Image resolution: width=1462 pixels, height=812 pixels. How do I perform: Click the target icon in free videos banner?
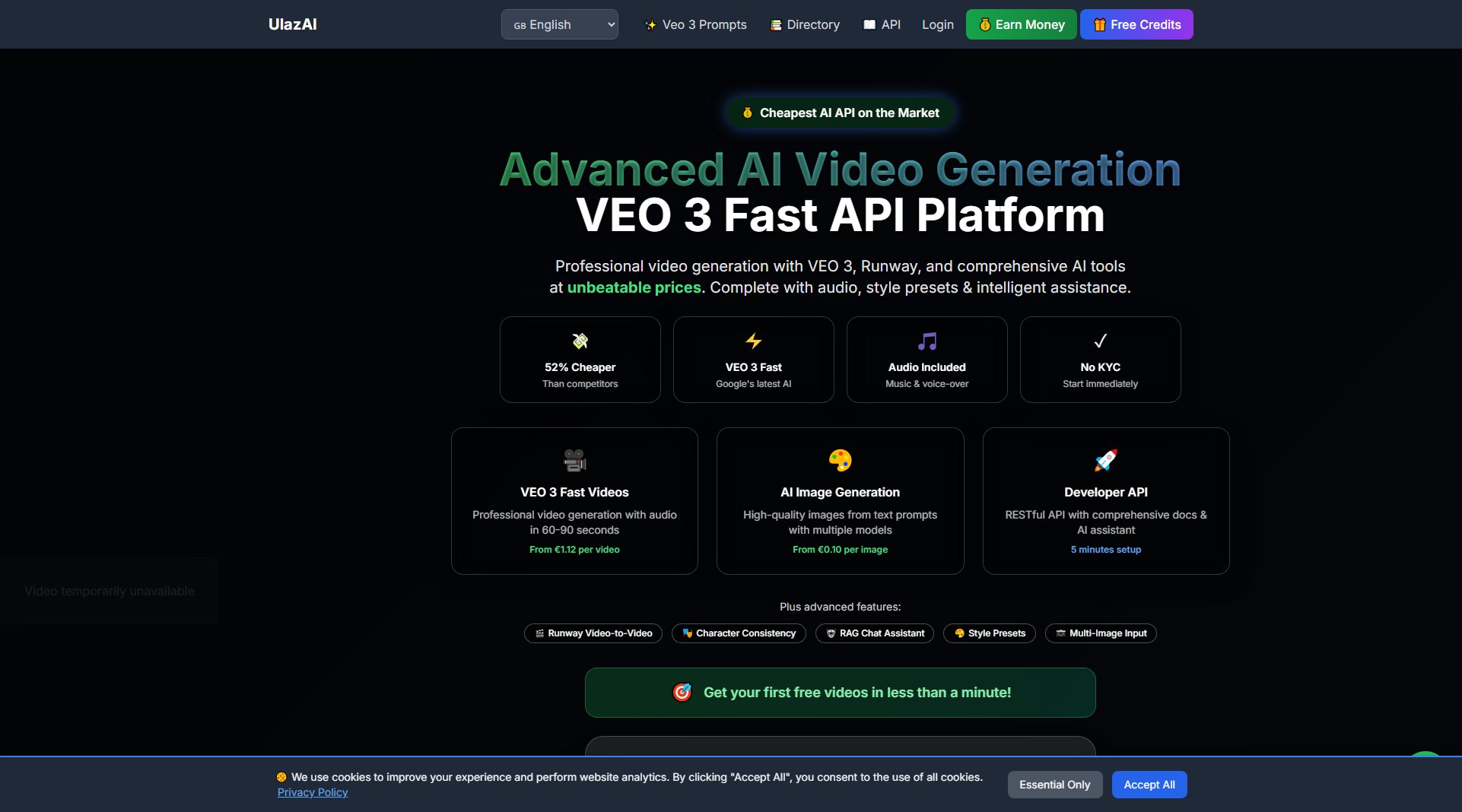tap(682, 693)
